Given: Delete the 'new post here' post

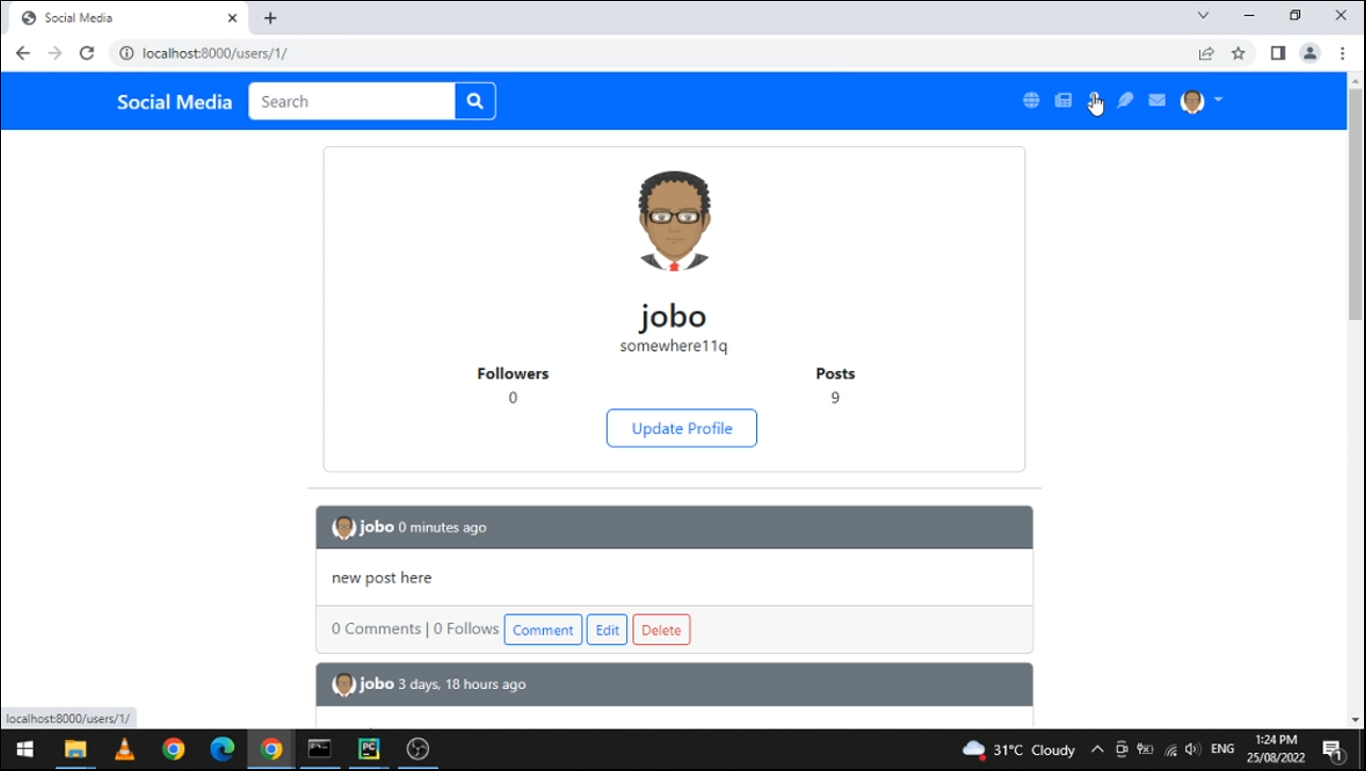Looking at the screenshot, I should click(x=661, y=630).
